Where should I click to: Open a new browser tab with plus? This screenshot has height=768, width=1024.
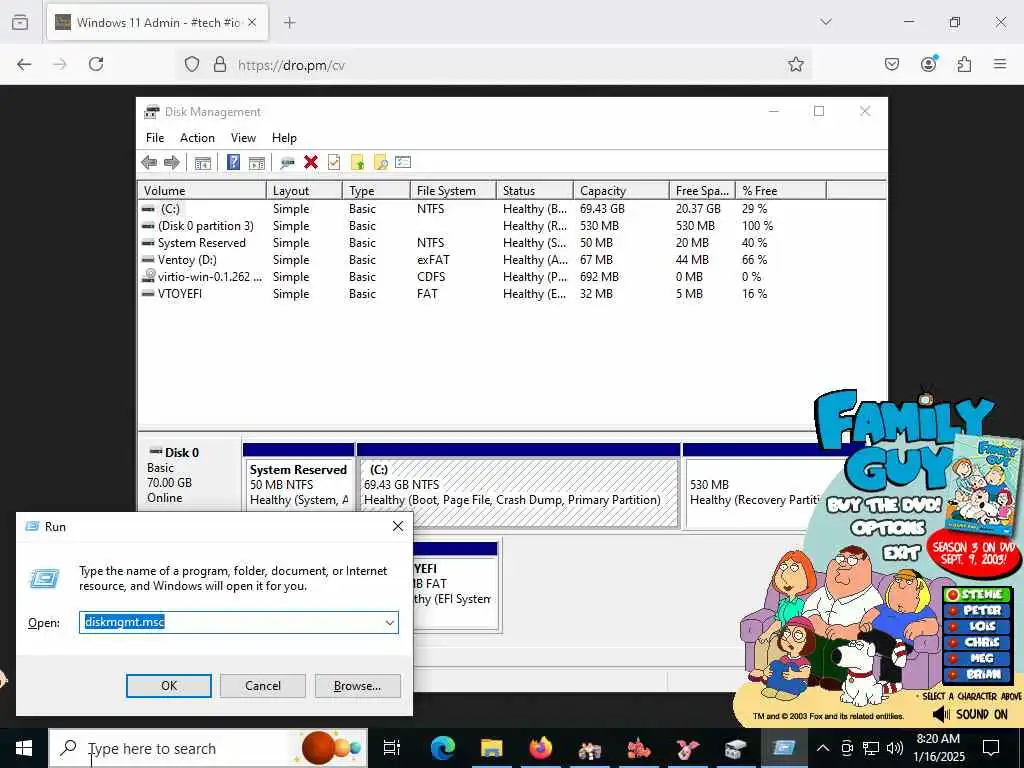point(290,23)
